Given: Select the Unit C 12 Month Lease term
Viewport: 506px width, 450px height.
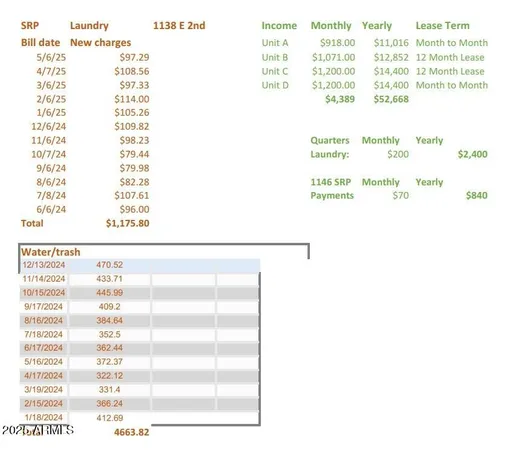Looking at the screenshot, I should pyautogui.click(x=450, y=71).
